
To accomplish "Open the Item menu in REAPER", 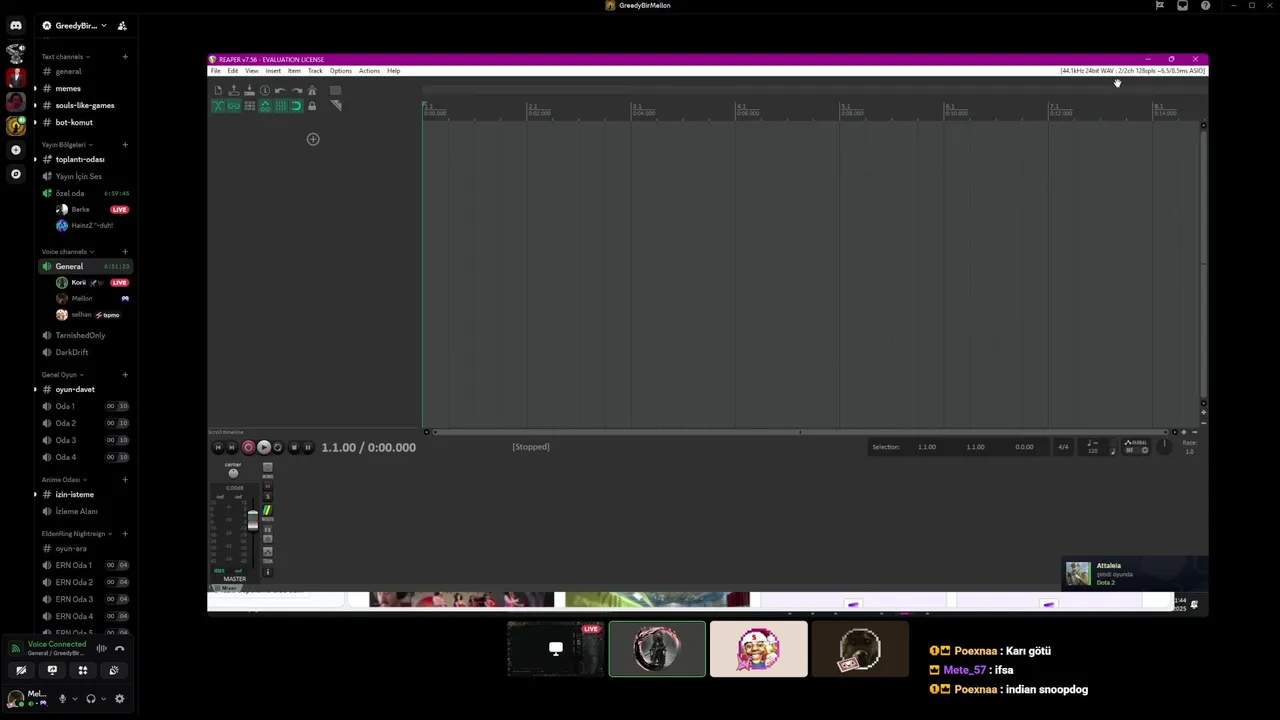I will tap(294, 71).
